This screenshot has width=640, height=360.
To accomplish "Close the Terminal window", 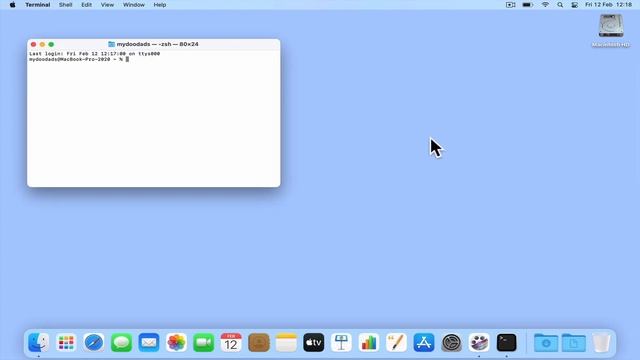I will coord(33,44).
